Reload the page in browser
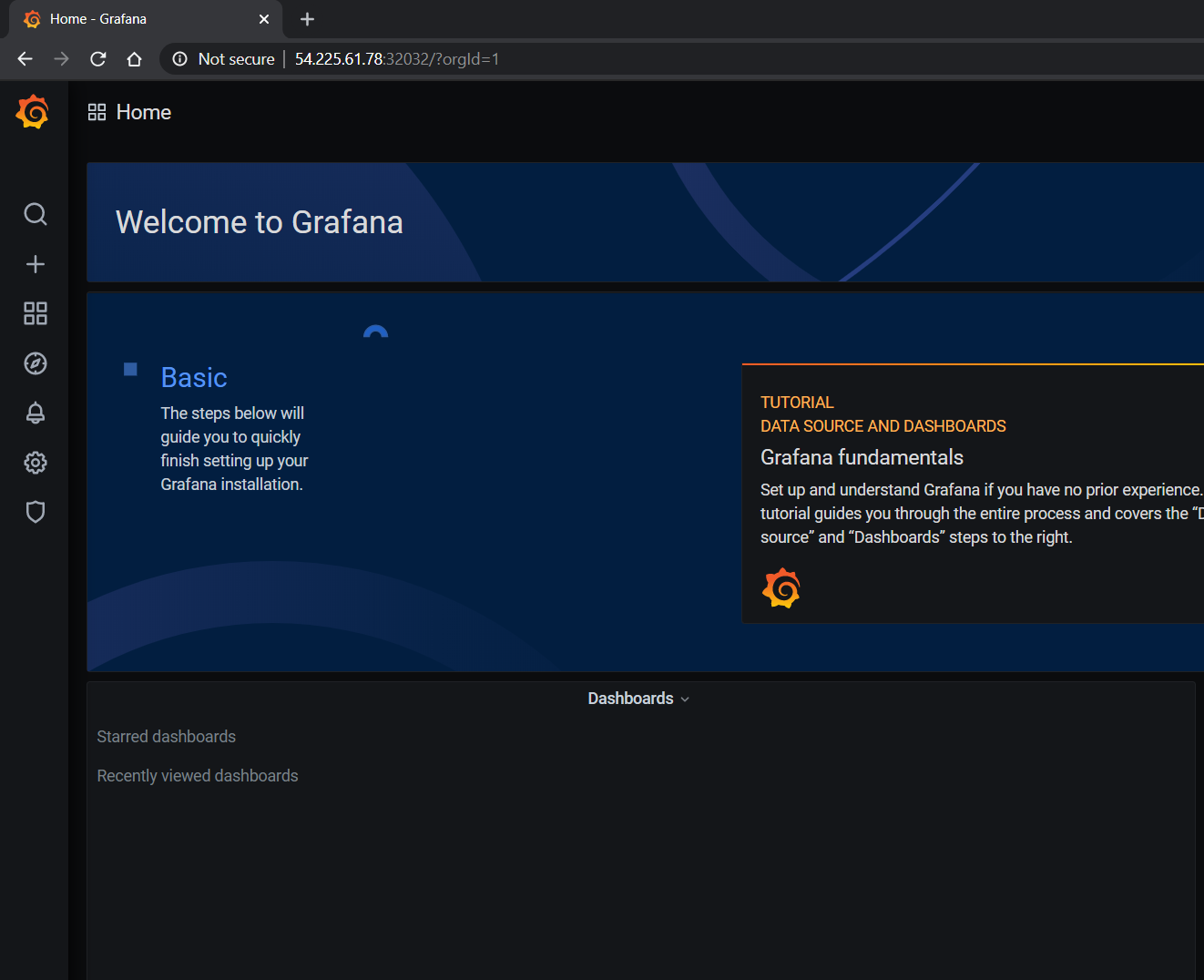 [x=98, y=59]
